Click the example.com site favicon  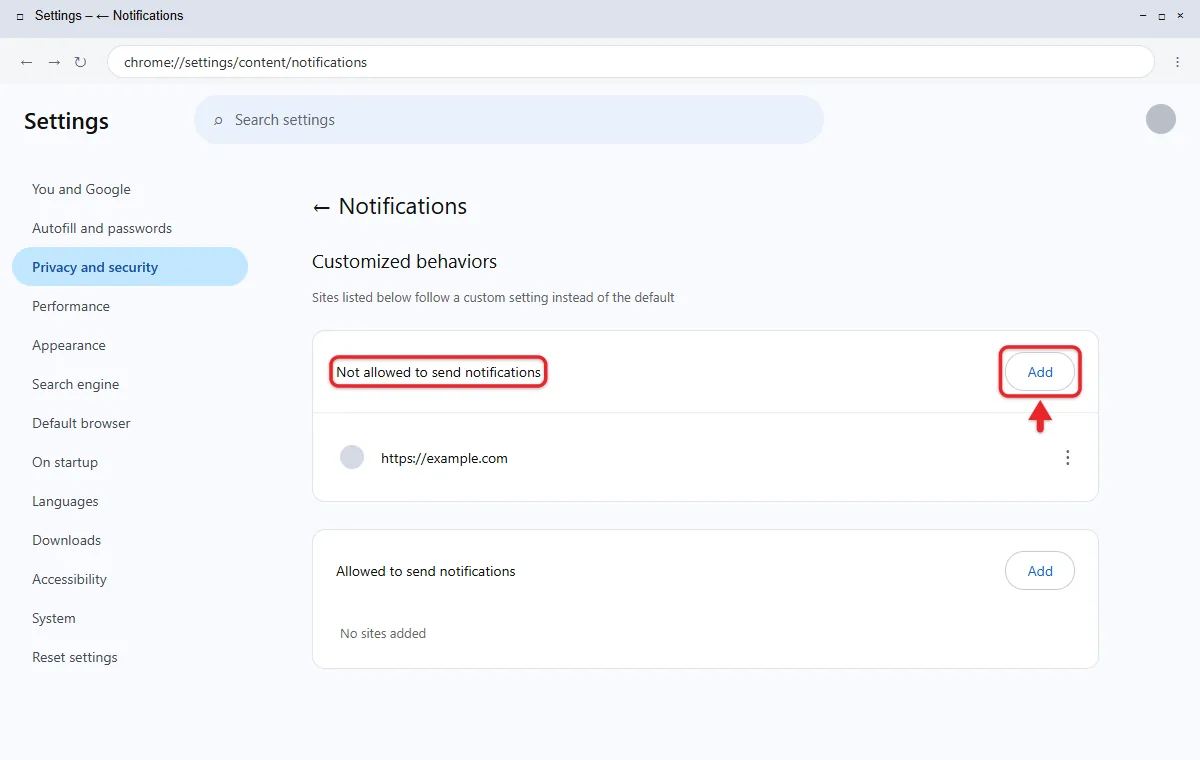352,458
